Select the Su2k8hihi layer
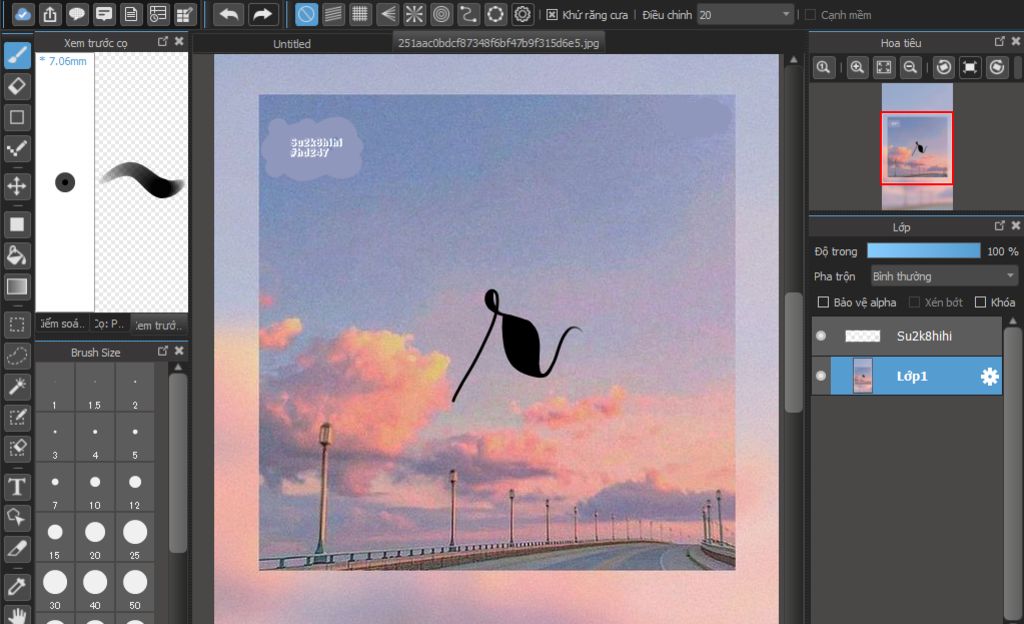This screenshot has height=624, width=1024. pos(906,336)
